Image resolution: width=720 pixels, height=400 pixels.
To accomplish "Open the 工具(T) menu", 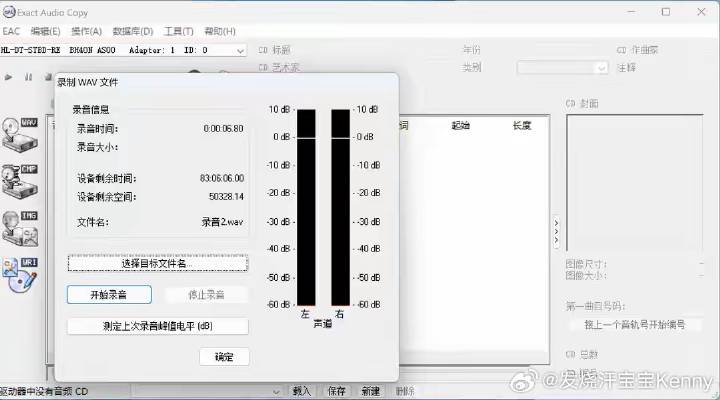I will 179,31.
